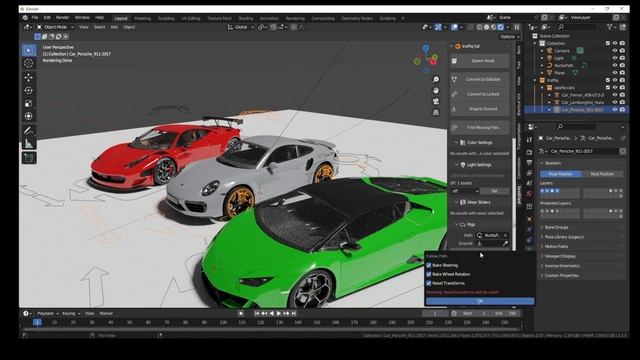Click the viewport pan hand icon

pos(436,90)
